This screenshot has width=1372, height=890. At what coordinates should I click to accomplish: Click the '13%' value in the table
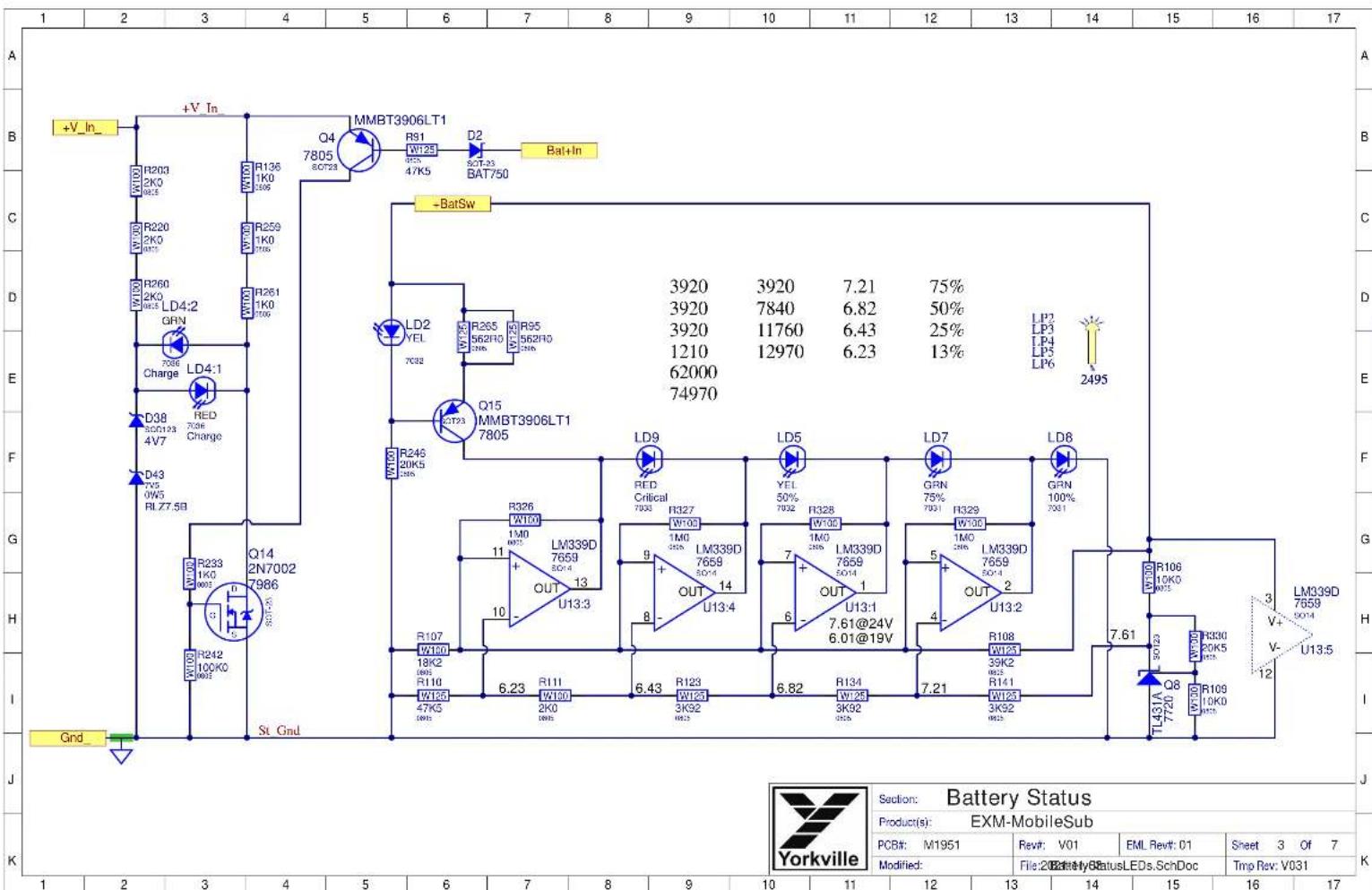(946, 351)
